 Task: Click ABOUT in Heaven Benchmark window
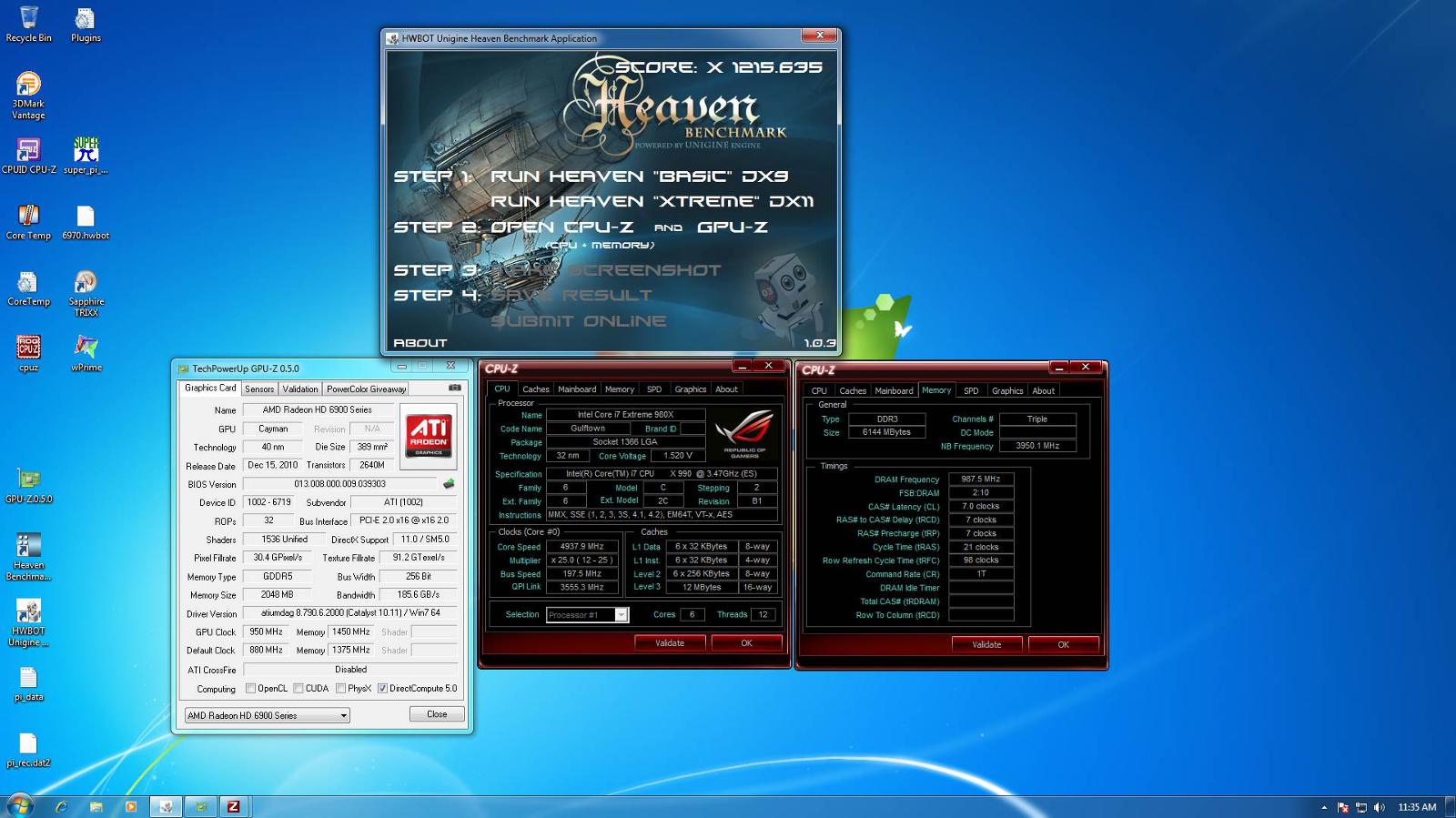420,343
